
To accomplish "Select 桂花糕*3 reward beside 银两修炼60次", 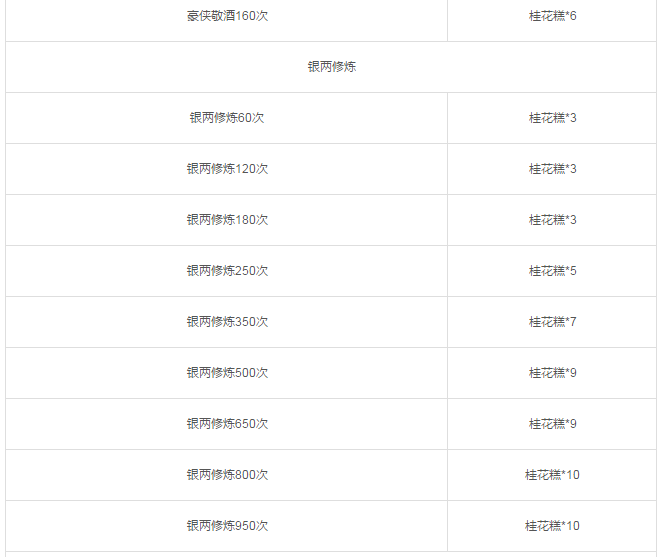I will point(552,118).
